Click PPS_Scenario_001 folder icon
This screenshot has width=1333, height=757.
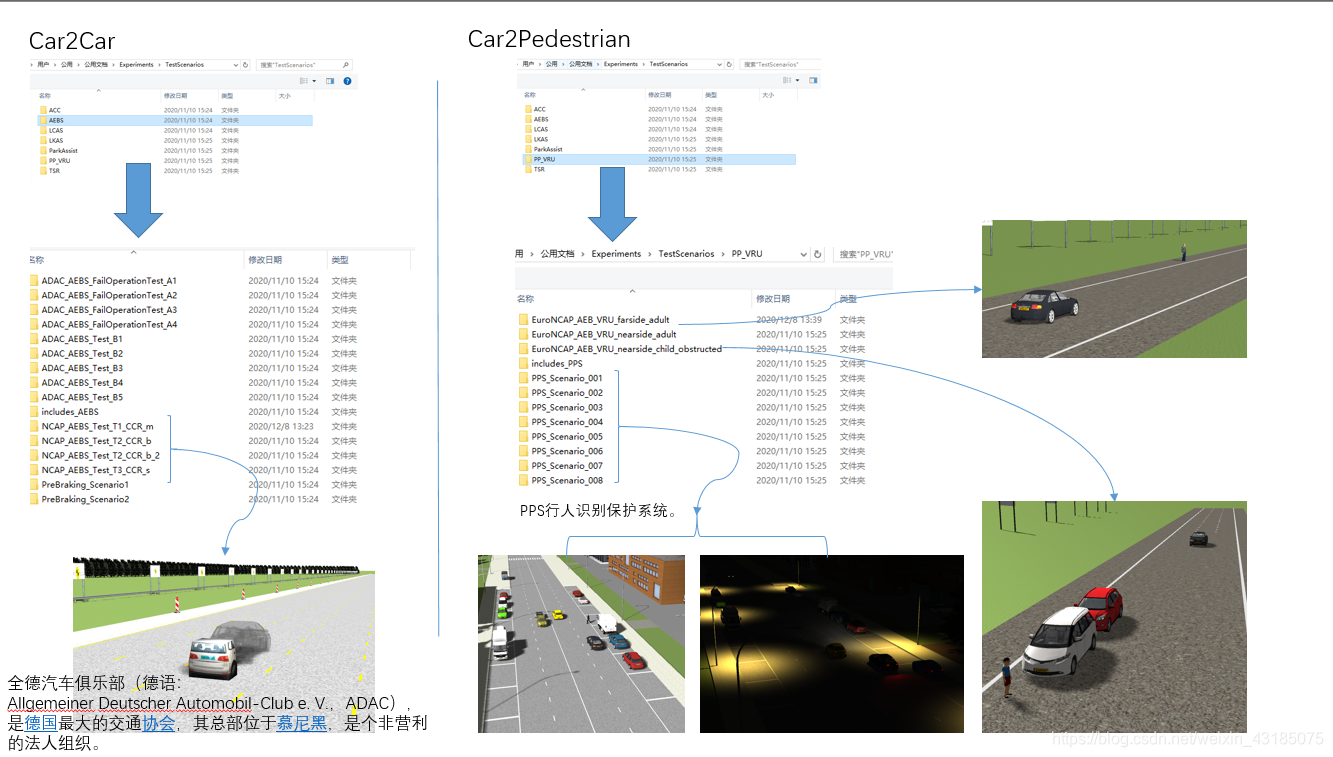click(524, 378)
